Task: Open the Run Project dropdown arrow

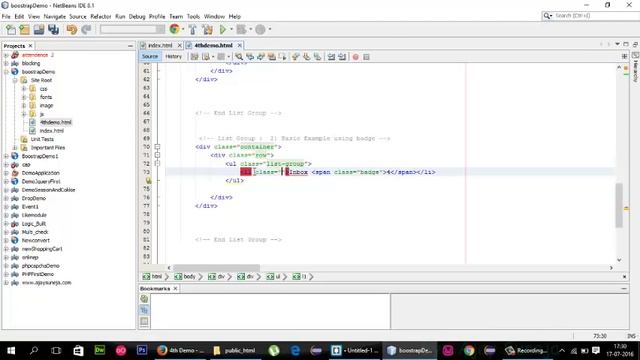Action: [x=231, y=29]
